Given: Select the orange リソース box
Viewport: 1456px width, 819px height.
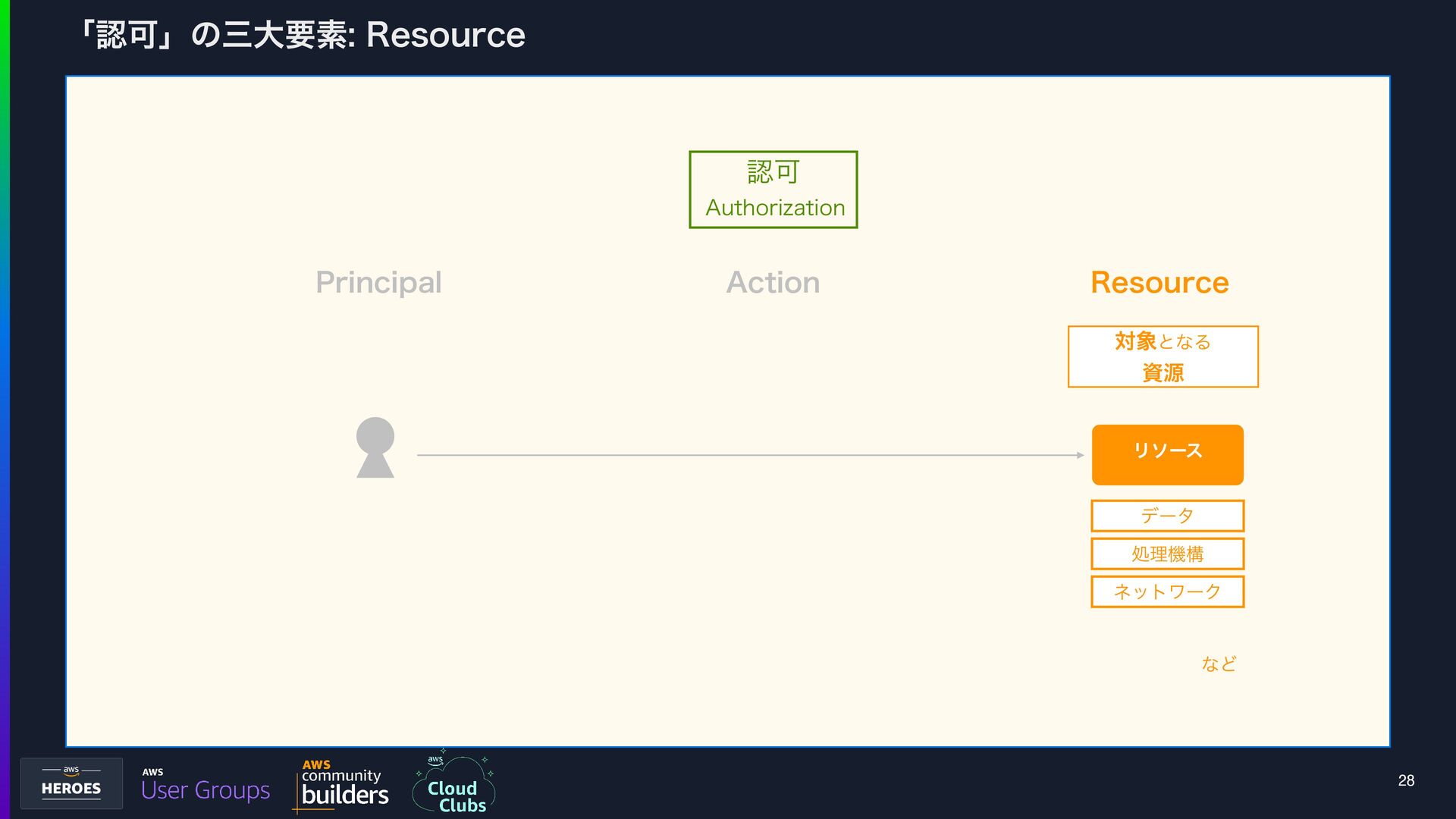Looking at the screenshot, I should [x=1168, y=455].
